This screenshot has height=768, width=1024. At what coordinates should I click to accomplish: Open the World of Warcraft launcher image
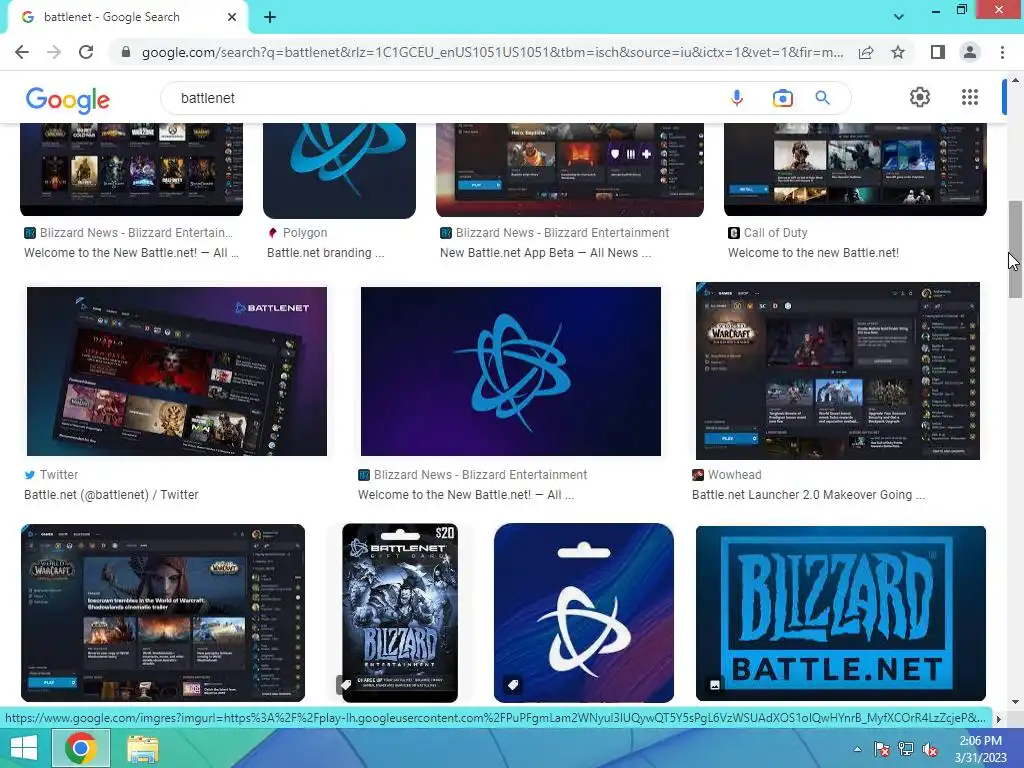[163, 613]
